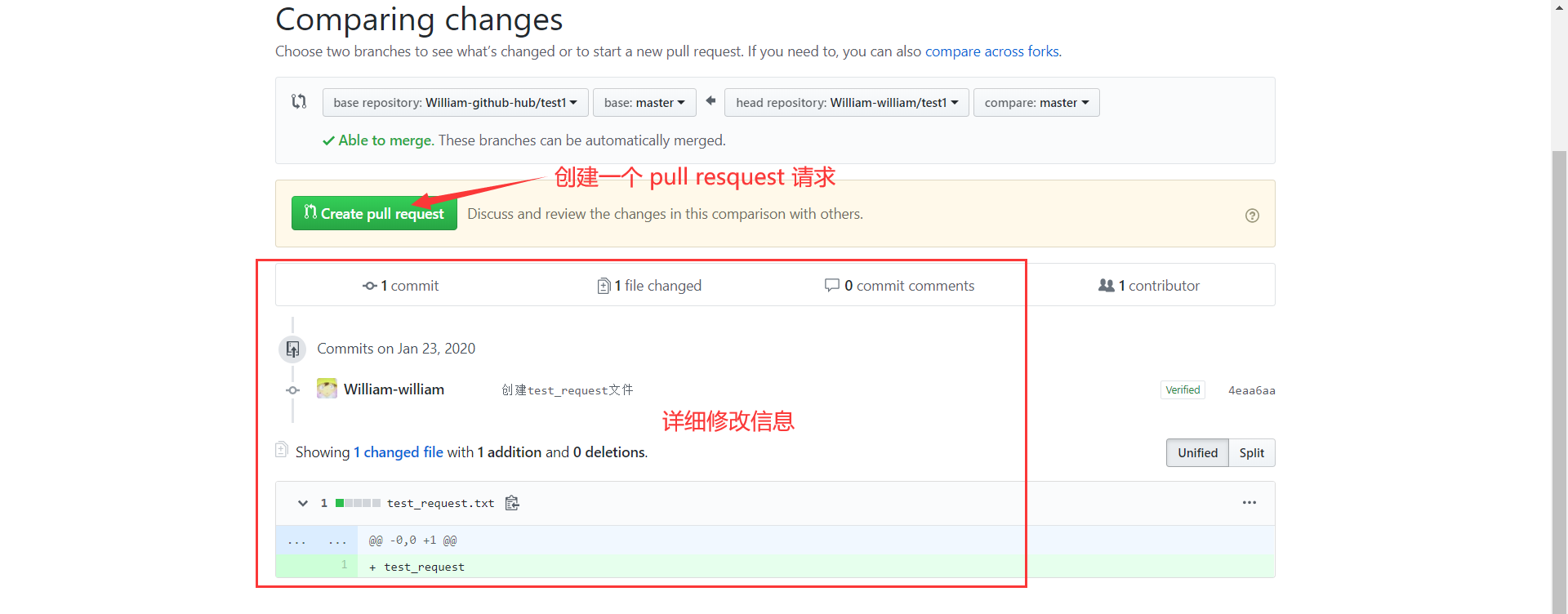Click the commit icon beside 1 commit

(x=370, y=286)
